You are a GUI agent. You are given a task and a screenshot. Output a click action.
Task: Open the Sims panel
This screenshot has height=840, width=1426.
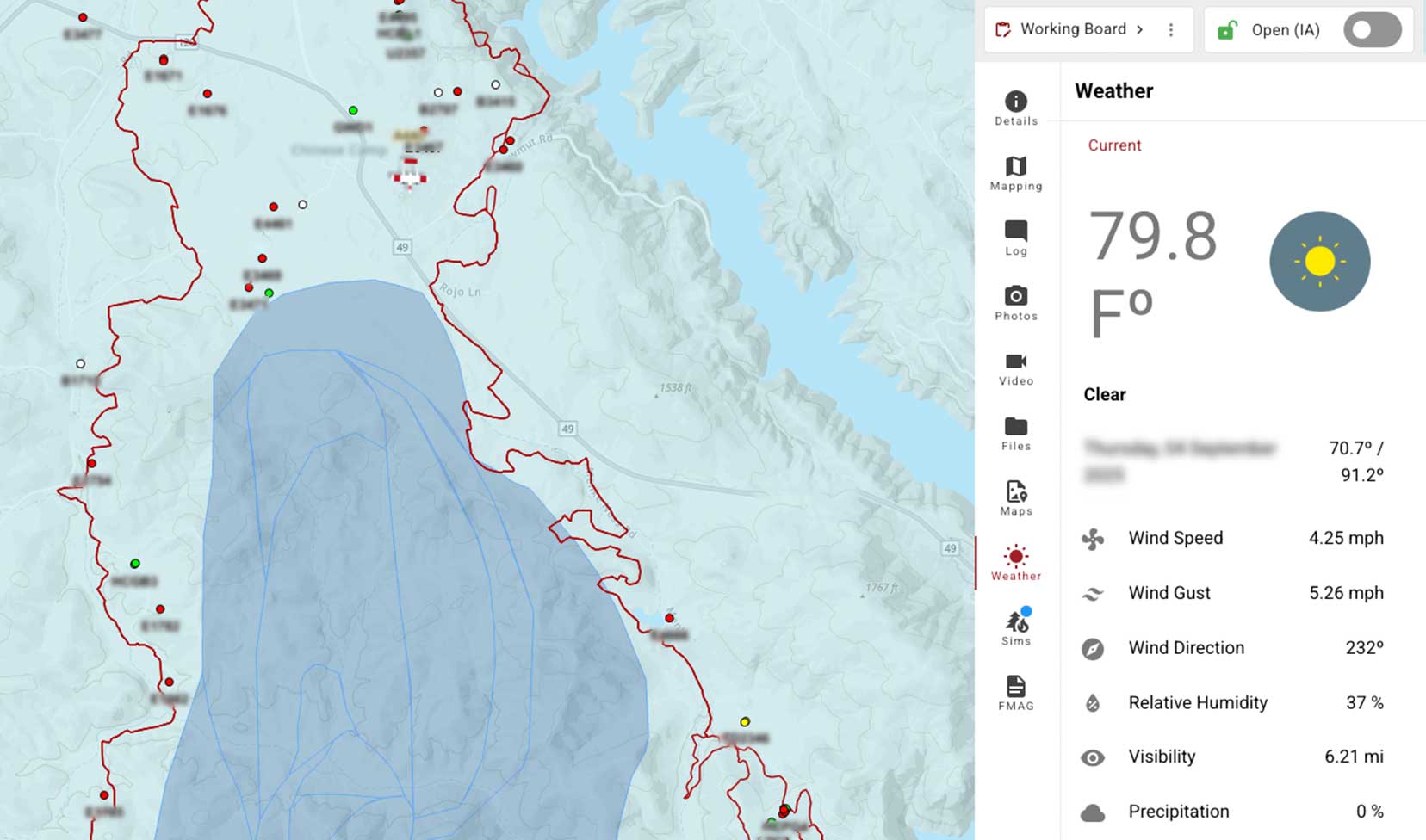pyautogui.click(x=1016, y=621)
